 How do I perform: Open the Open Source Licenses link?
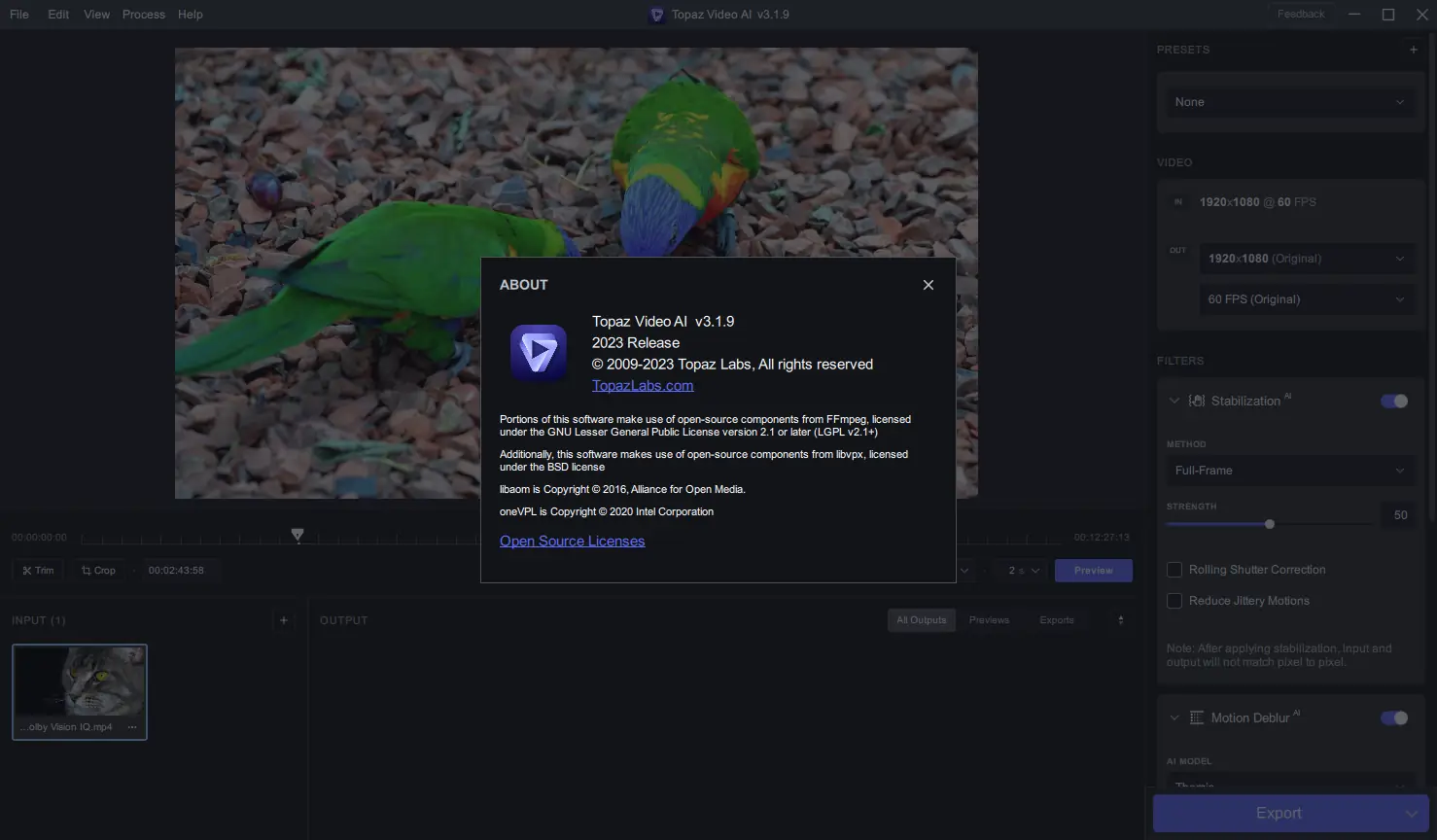[x=572, y=542]
